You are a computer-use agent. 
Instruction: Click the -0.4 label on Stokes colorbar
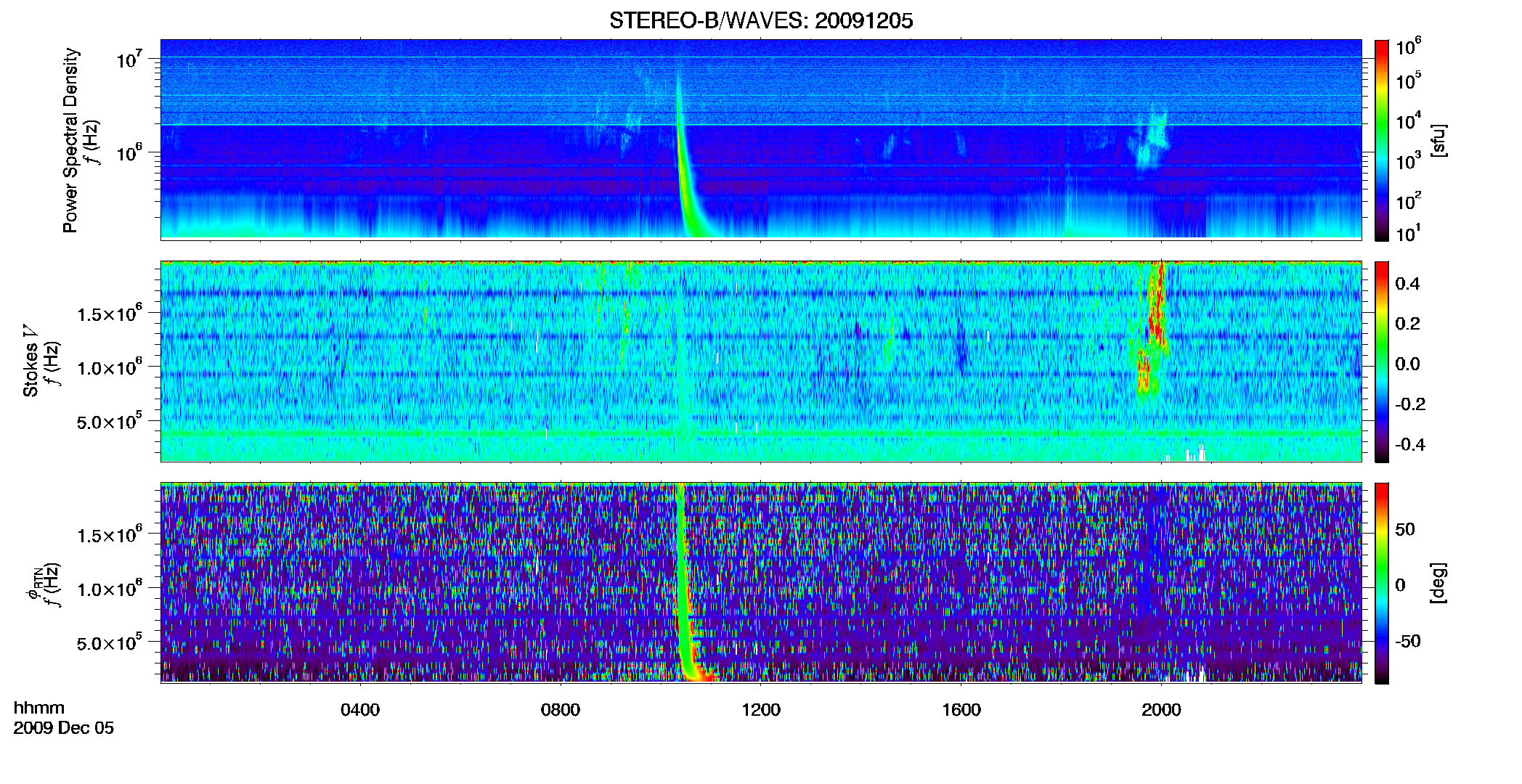coord(1410,444)
